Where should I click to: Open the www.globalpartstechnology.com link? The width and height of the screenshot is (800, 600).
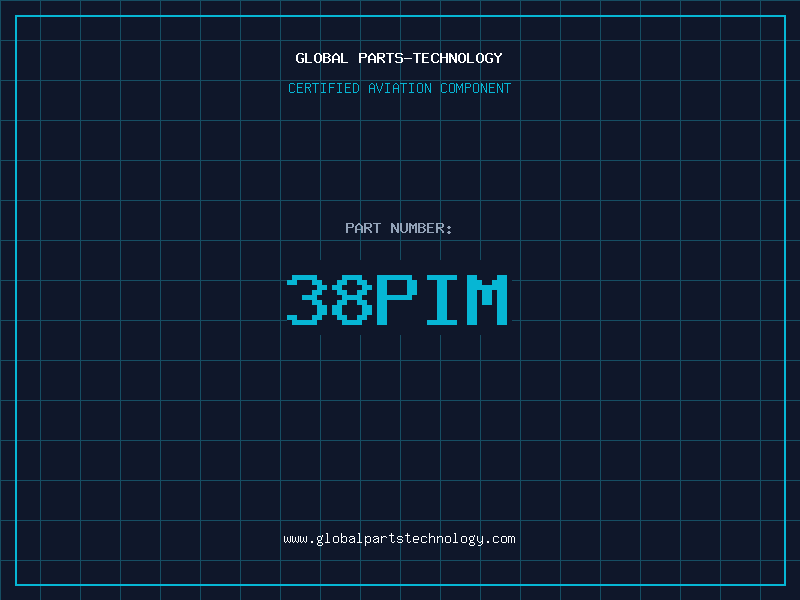[x=399, y=539]
